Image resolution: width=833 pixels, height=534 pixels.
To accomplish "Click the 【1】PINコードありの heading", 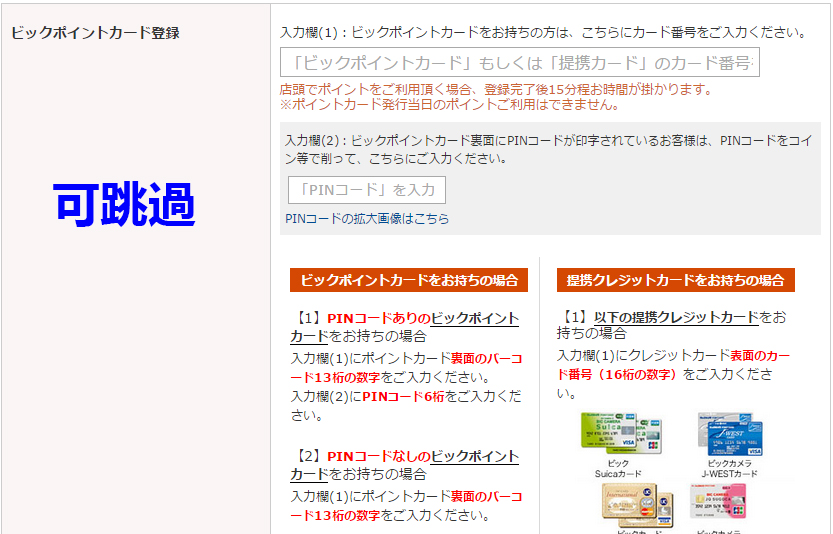I will pos(404,327).
